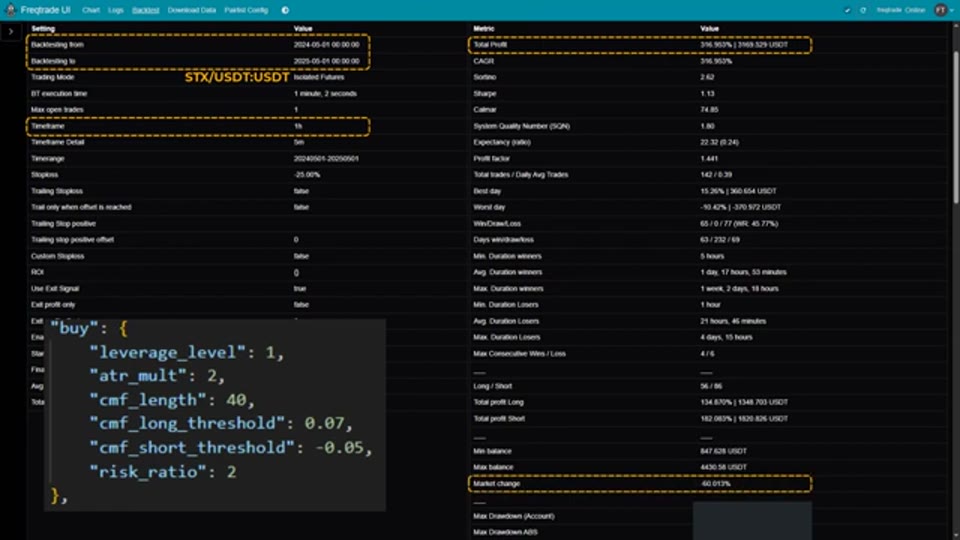Click the Market change label
Viewport: 960px width, 540px height.
point(497,484)
